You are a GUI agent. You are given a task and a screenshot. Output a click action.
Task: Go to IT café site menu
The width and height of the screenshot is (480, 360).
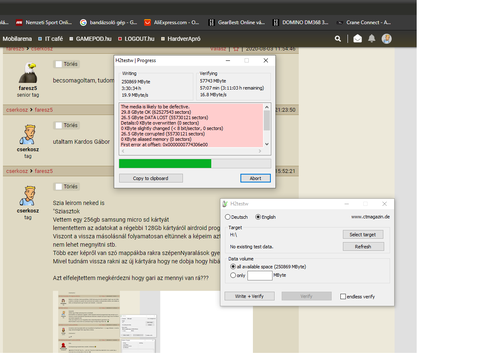point(50,39)
